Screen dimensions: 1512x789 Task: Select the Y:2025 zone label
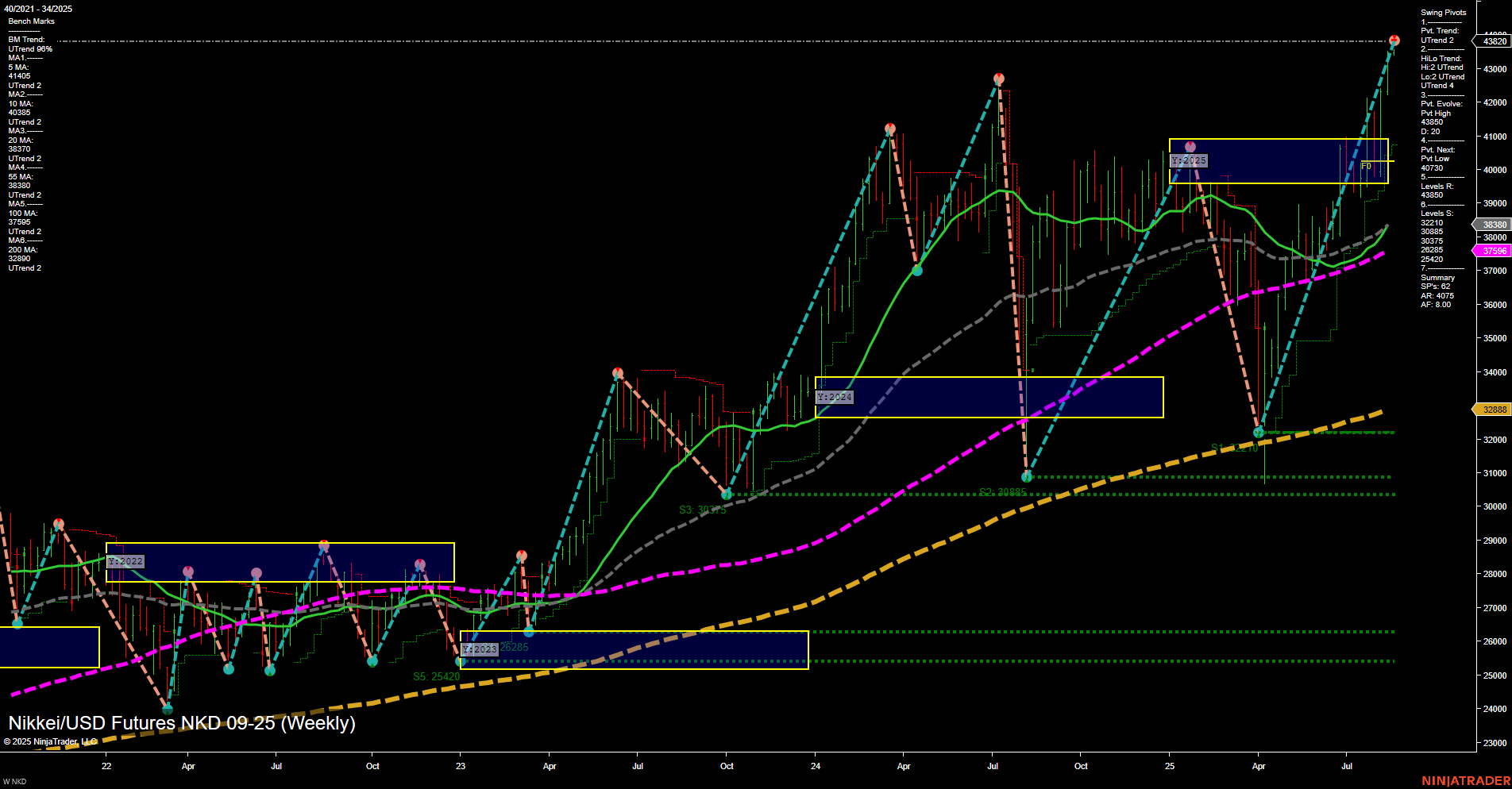click(1190, 160)
